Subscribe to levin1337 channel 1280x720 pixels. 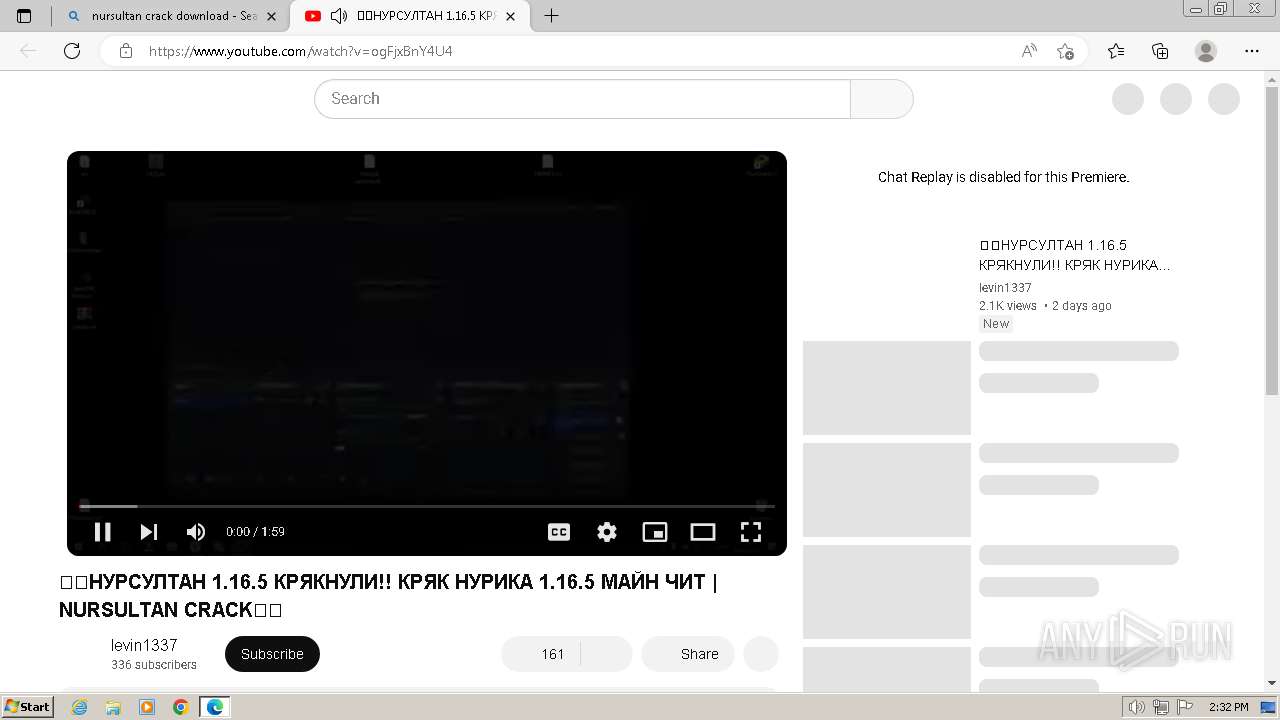click(272, 654)
